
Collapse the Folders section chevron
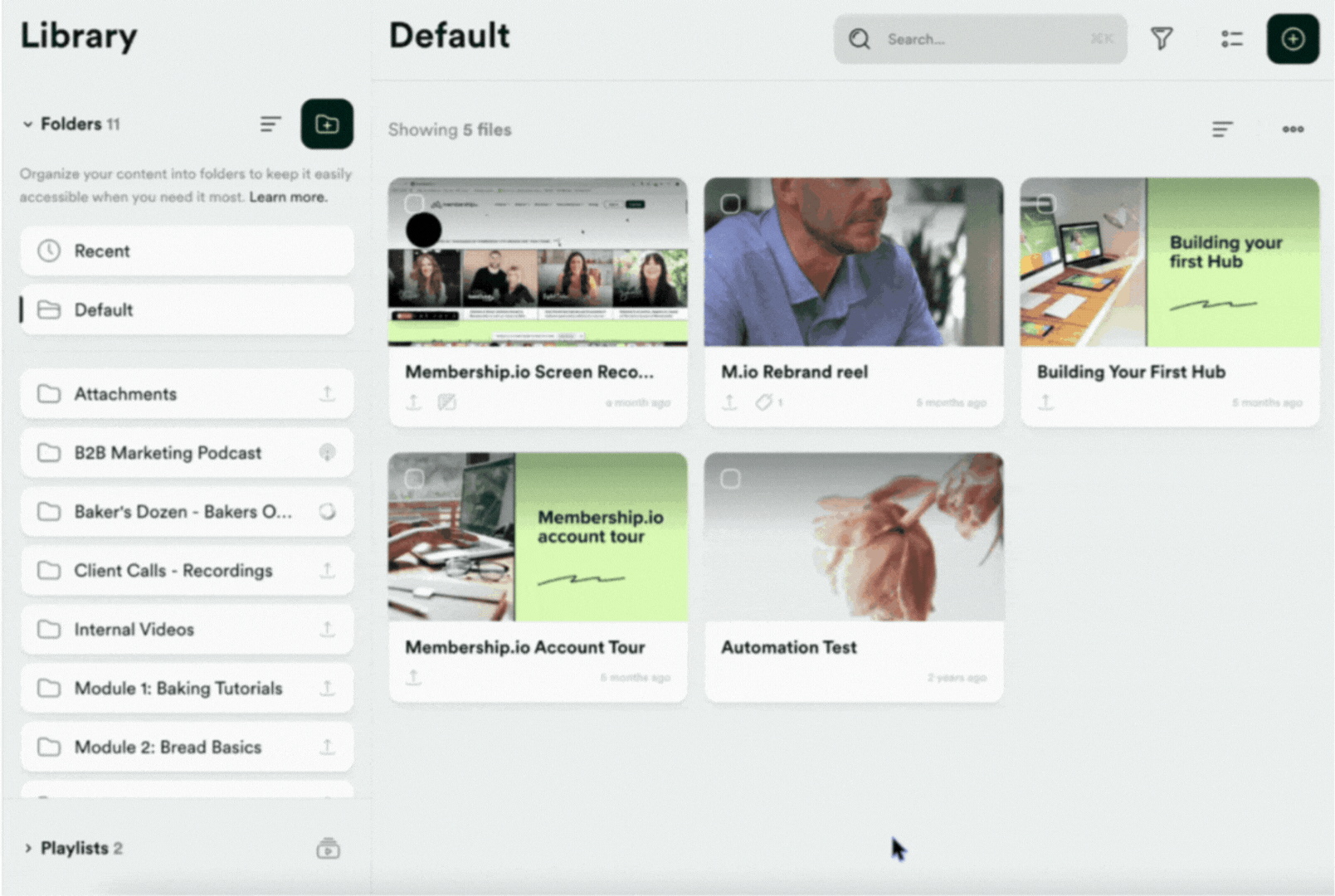pos(27,124)
